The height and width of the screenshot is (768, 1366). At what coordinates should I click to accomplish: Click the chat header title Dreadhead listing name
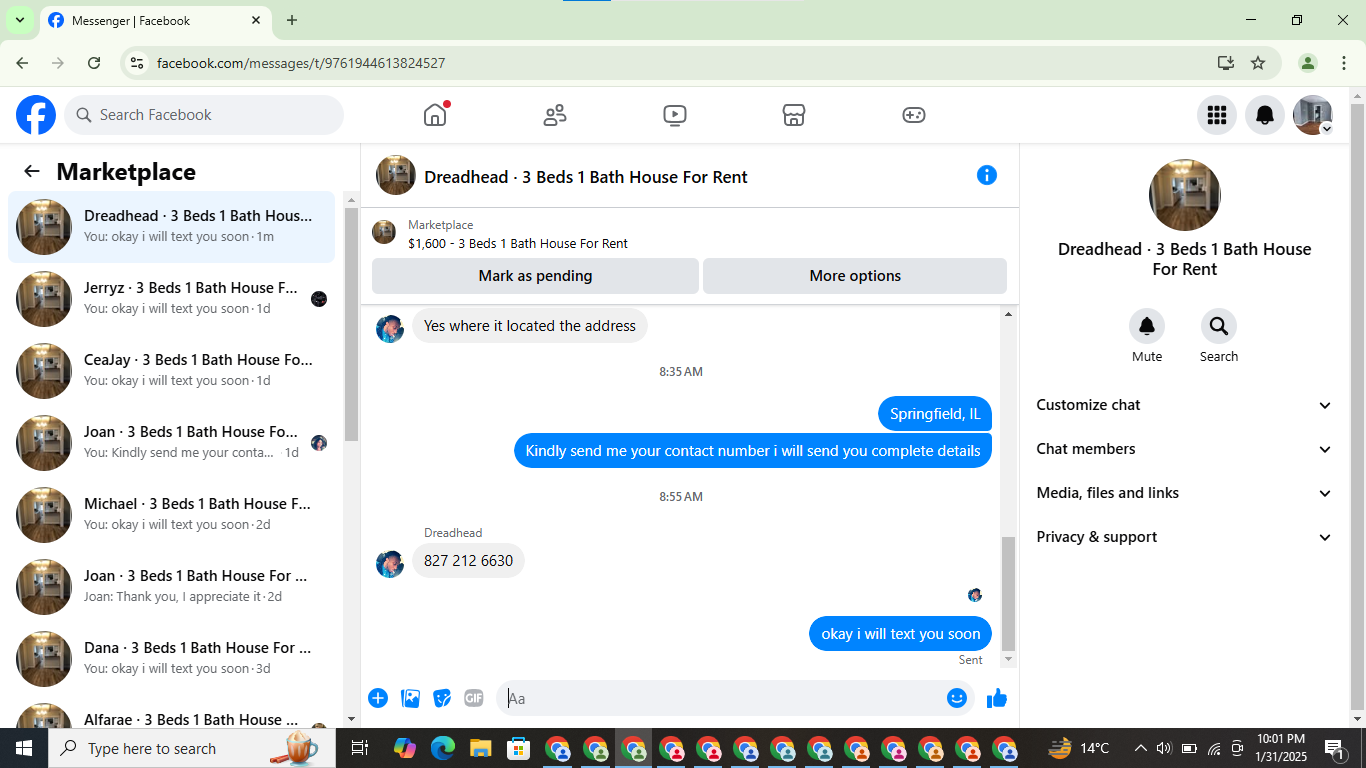586,177
